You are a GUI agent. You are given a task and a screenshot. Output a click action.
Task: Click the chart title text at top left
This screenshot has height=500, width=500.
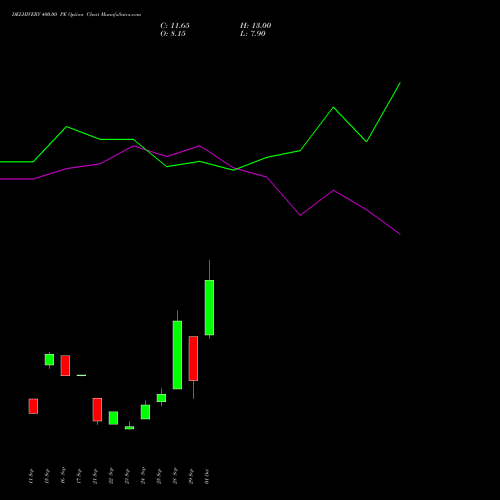[x=76, y=15]
